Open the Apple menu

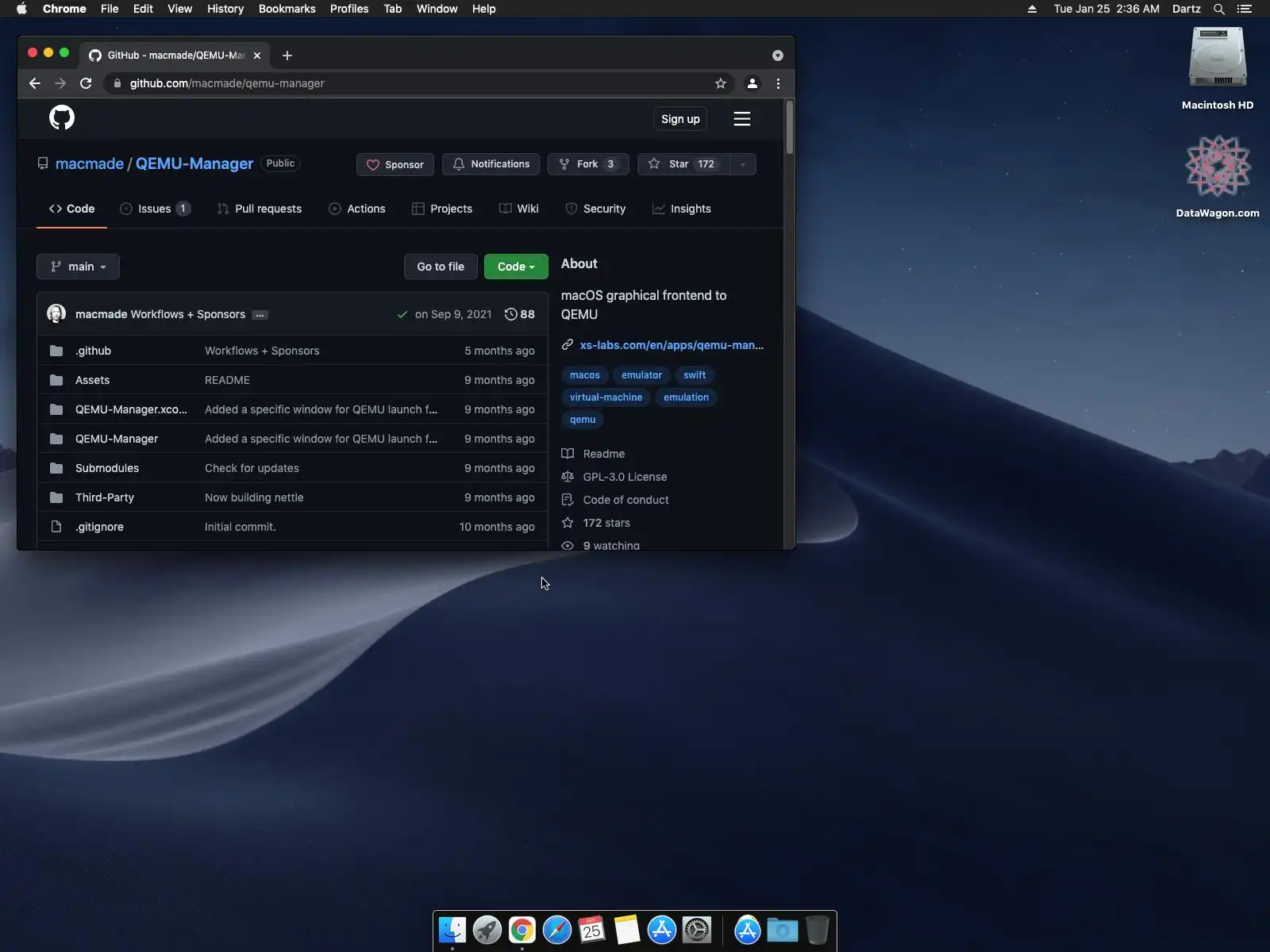[21, 9]
